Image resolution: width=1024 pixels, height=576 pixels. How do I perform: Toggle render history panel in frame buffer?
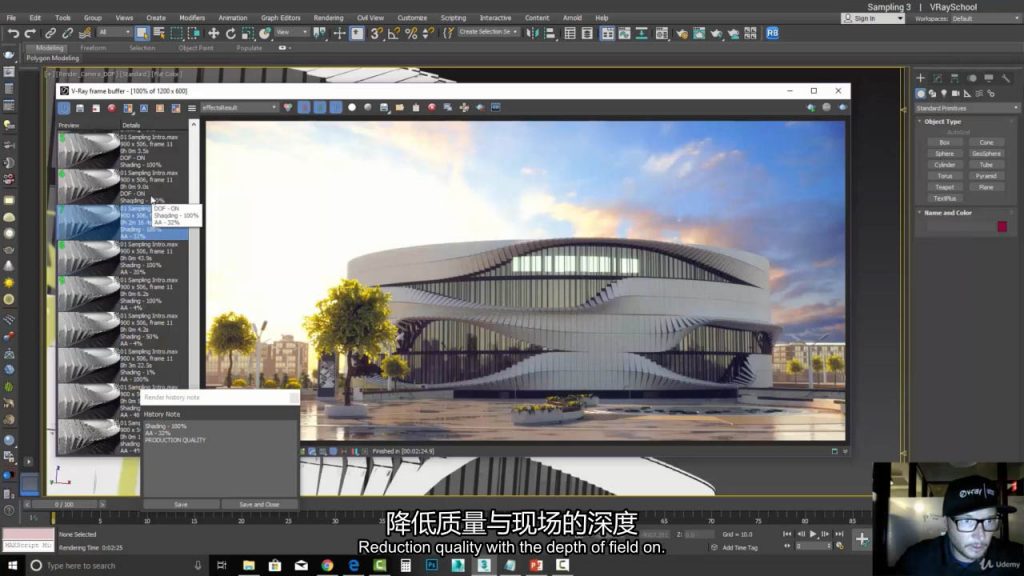click(x=64, y=108)
